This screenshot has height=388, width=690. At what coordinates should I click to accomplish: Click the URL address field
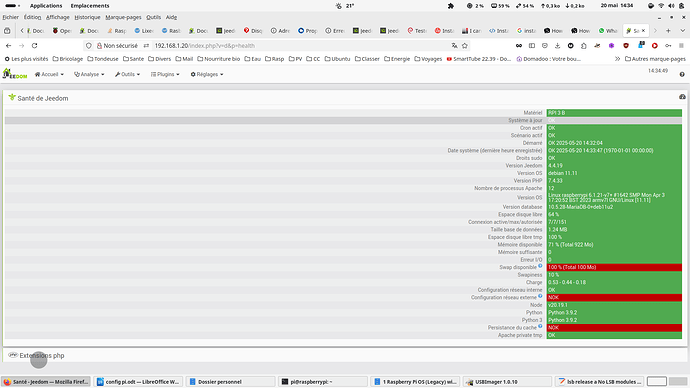tap(299, 45)
